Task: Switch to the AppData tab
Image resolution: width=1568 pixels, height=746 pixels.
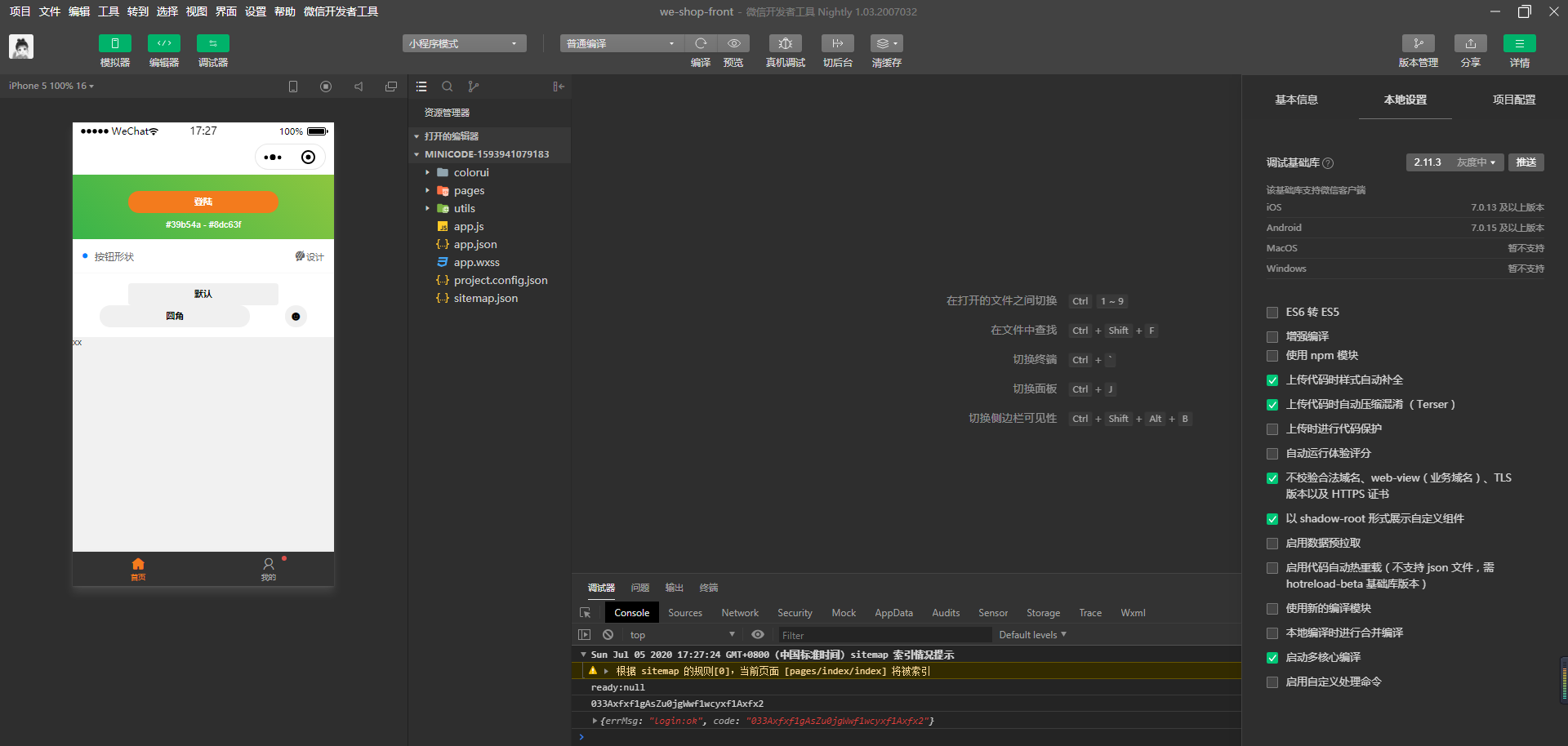Action: [x=893, y=613]
